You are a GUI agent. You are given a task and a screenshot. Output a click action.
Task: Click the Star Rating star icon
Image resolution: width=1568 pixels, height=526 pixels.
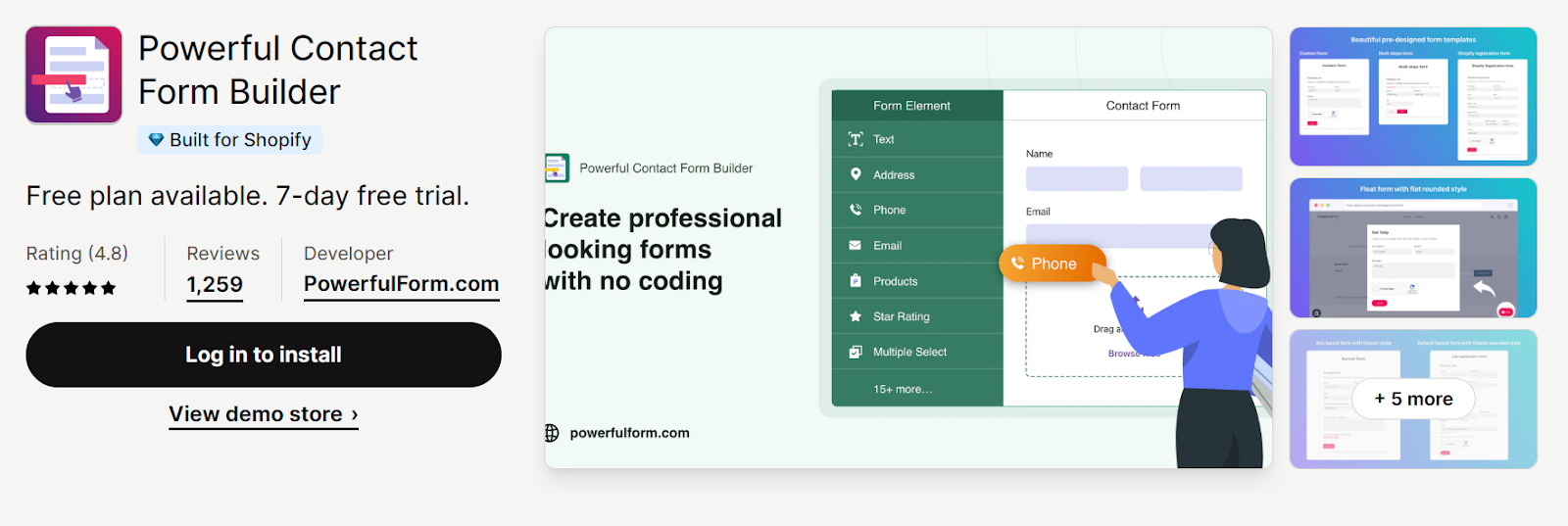point(856,316)
